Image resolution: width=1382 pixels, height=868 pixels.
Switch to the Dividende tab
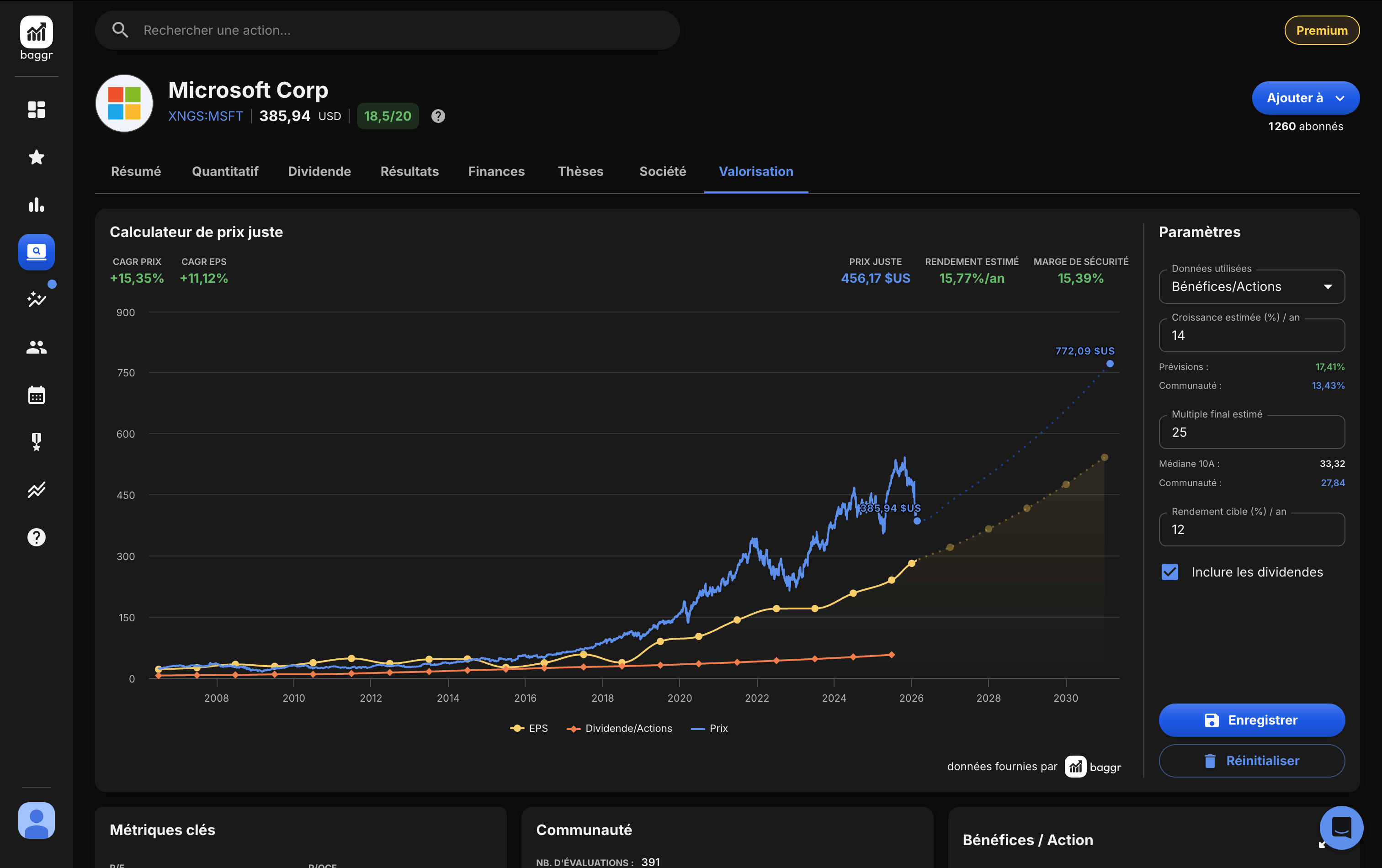pyautogui.click(x=319, y=171)
